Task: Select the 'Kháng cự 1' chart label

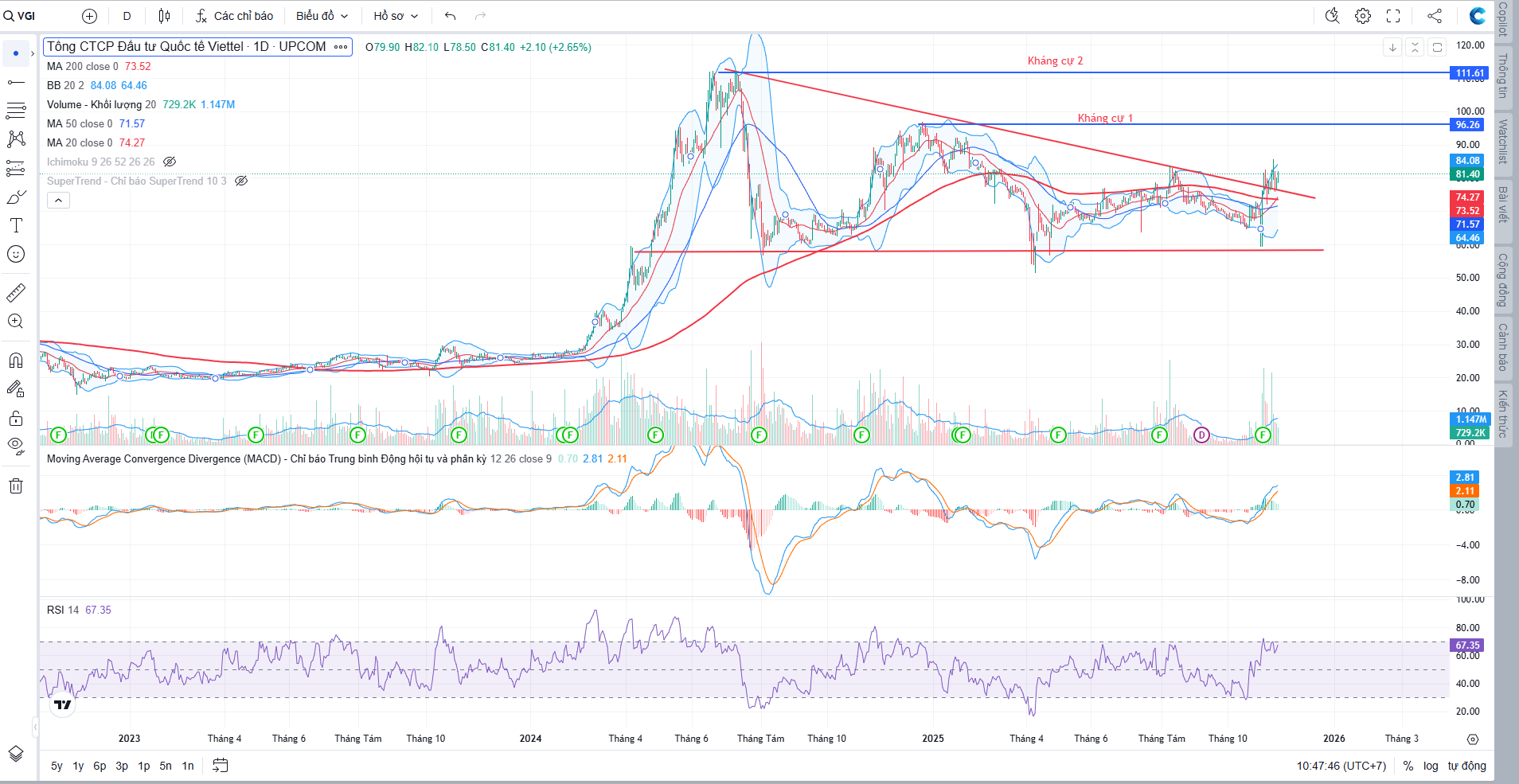Action: coord(1105,118)
